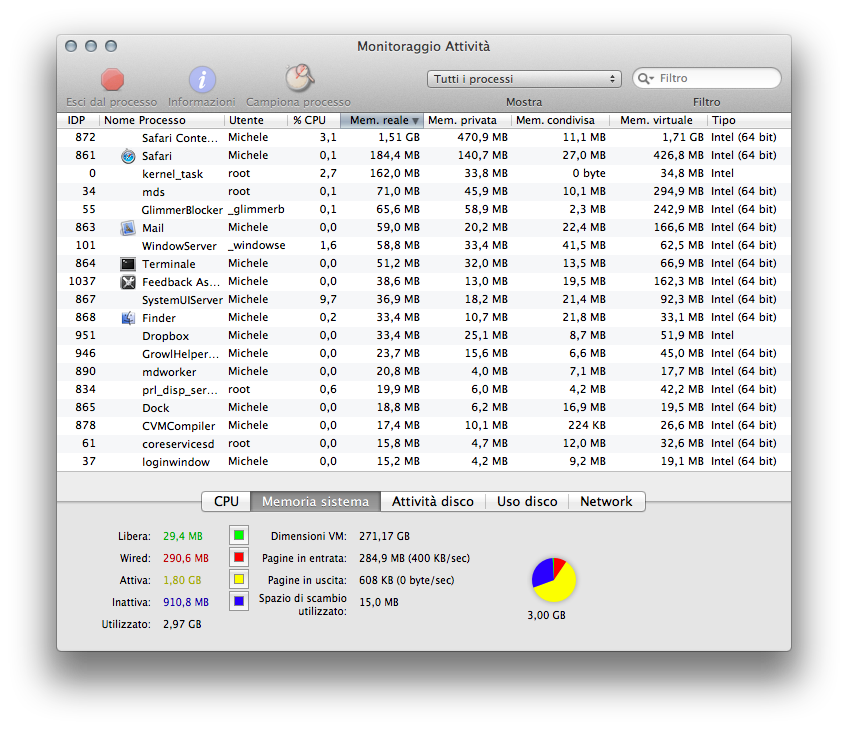This screenshot has height=730, width=848.
Task: Sort by Mem. virtuale column header
Action: tap(658, 120)
